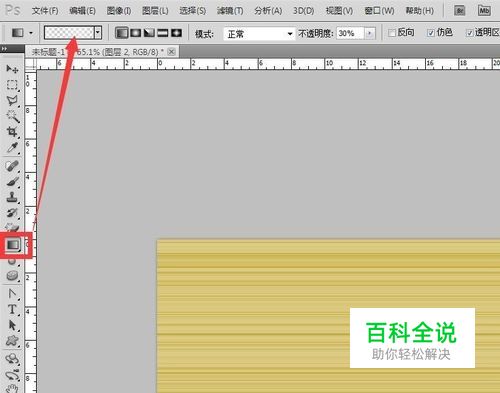Select the Brush tool
This screenshot has height=393, width=500.
point(12,182)
